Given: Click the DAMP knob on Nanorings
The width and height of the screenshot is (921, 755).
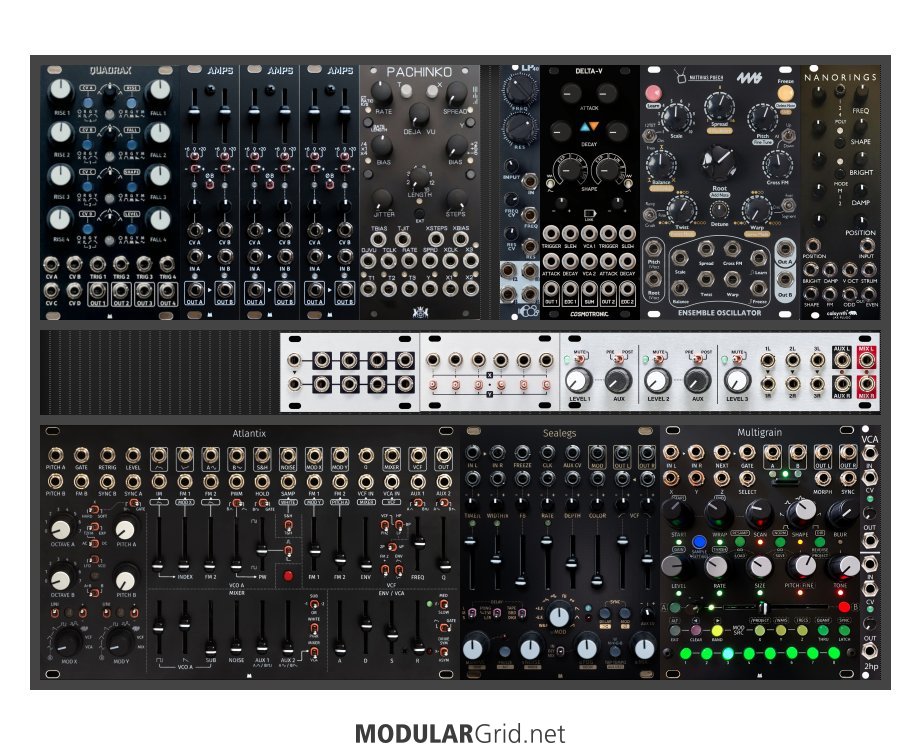Looking at the screenshot, I should 861,190.
